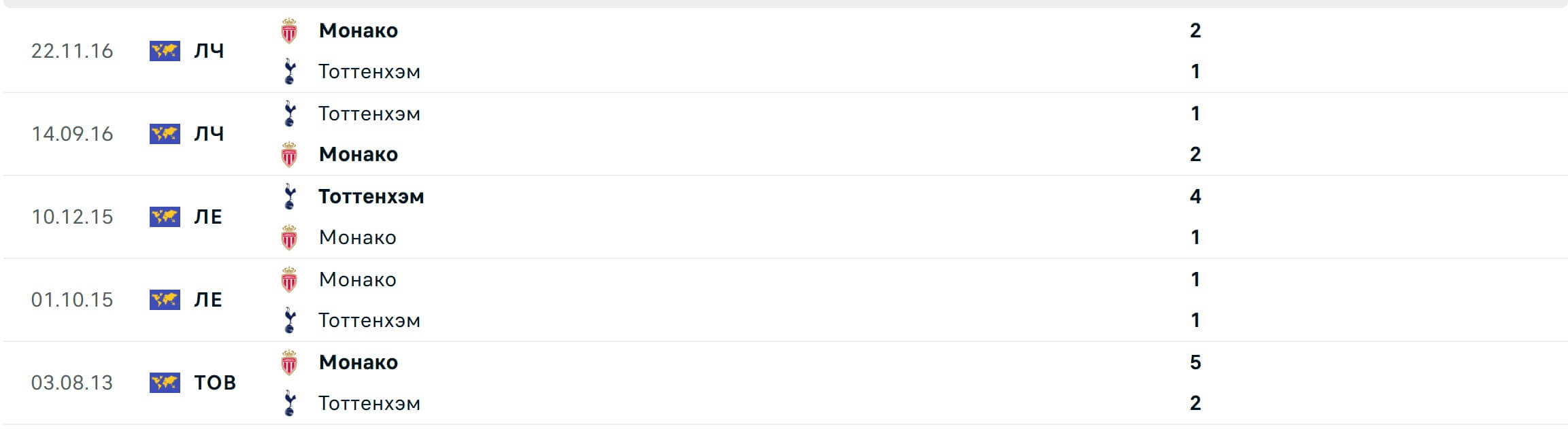Click Tottenham crest in 22.11.16 match
1568x429 pixels.
(290, 71)
